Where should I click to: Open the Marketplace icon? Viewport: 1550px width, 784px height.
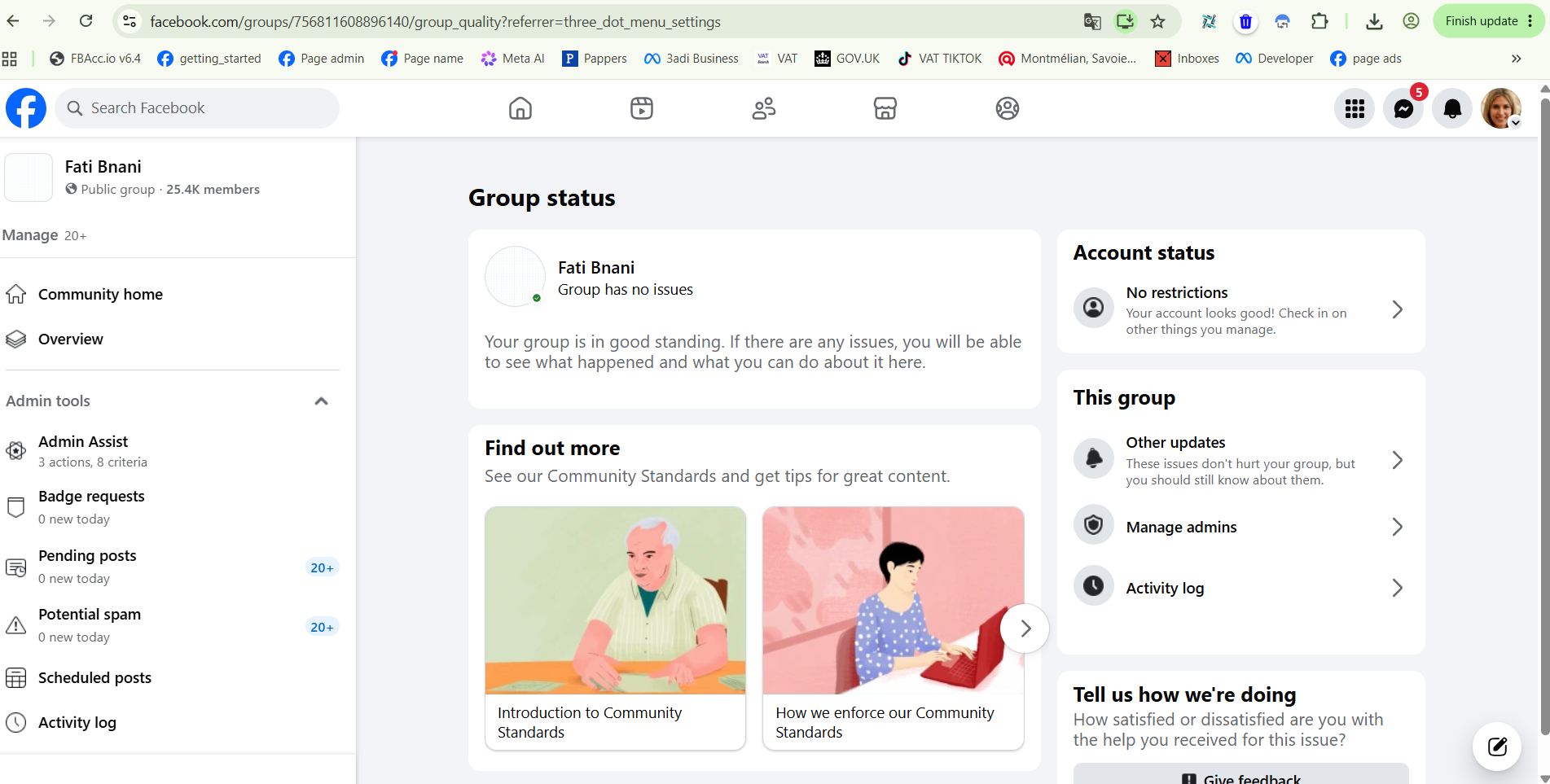[885, 108]
